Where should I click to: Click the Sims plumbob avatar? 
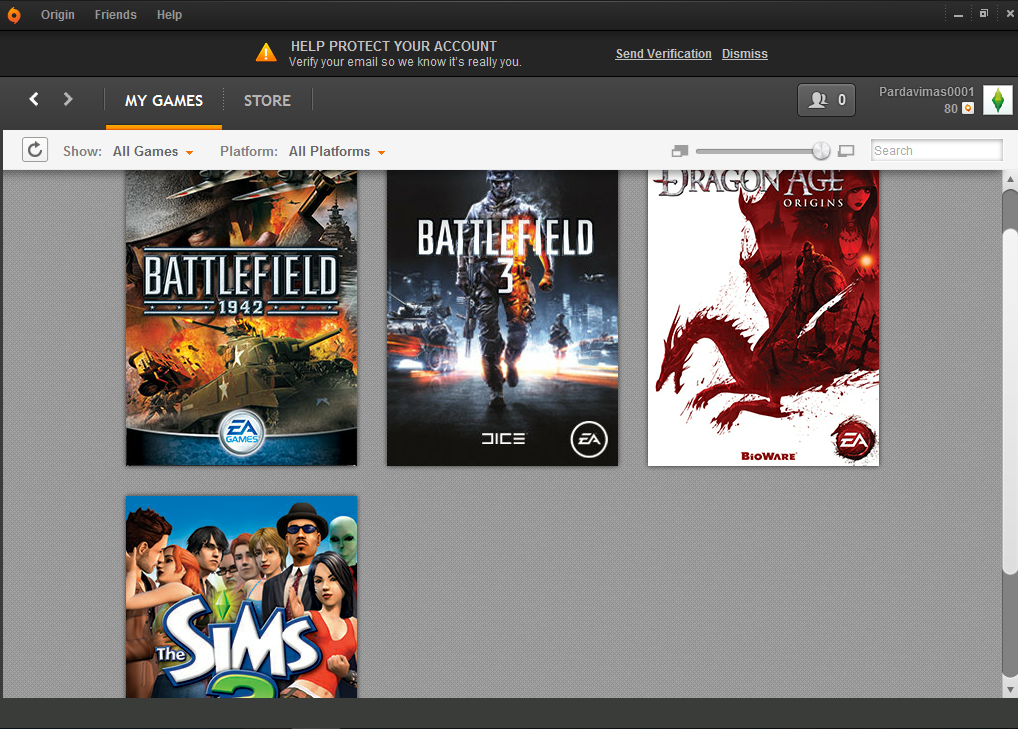tap(998, 100)
